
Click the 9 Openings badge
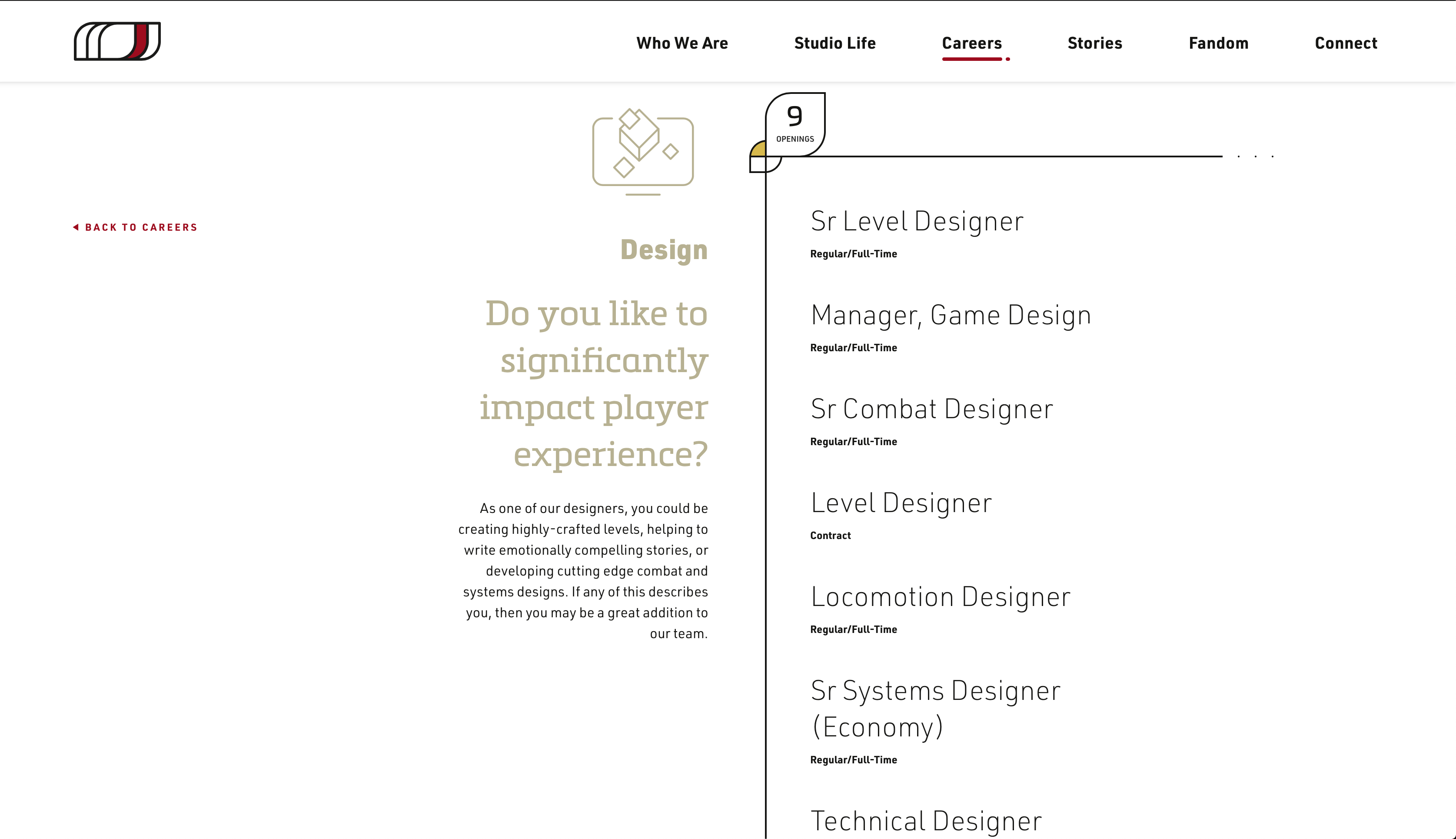pyautogui.click(x=795, y=124)
